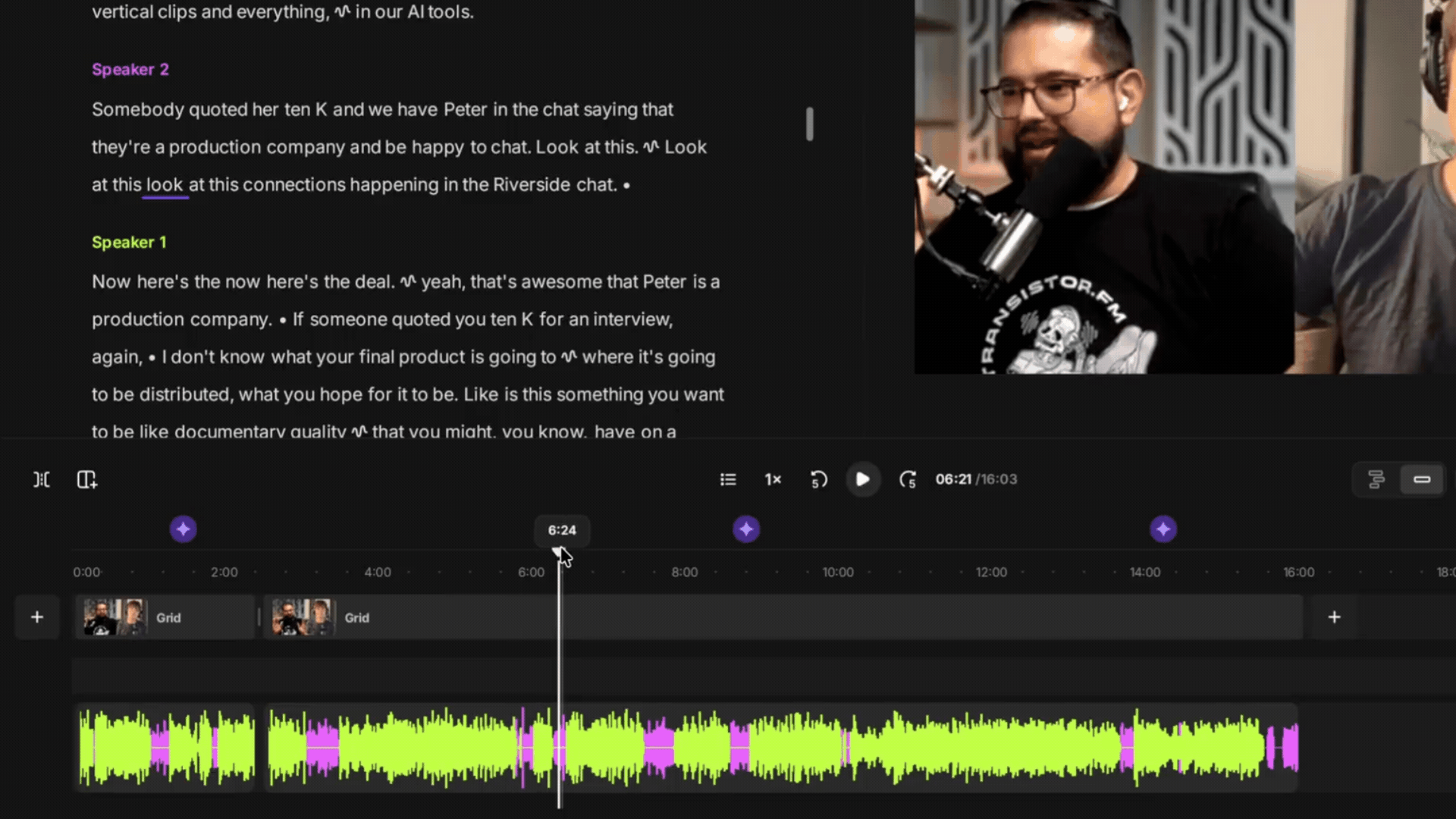Skip forward five seconds
1456x819 pixels.
click(x=908, y=479)
